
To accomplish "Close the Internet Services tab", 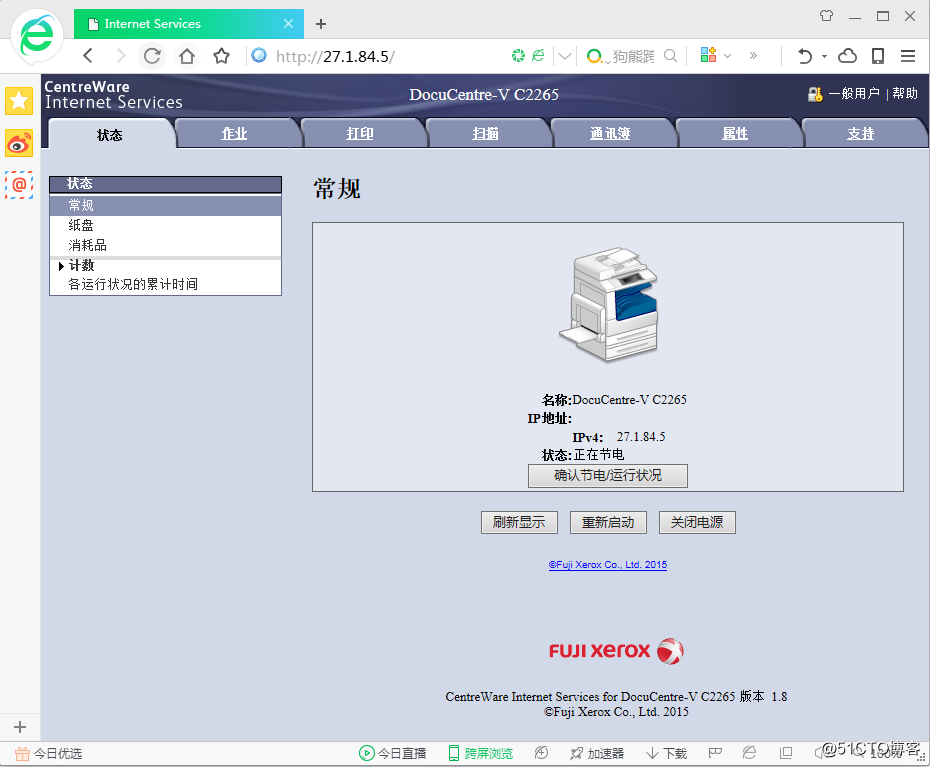I will pyautogui.click(x=288, y=24).
